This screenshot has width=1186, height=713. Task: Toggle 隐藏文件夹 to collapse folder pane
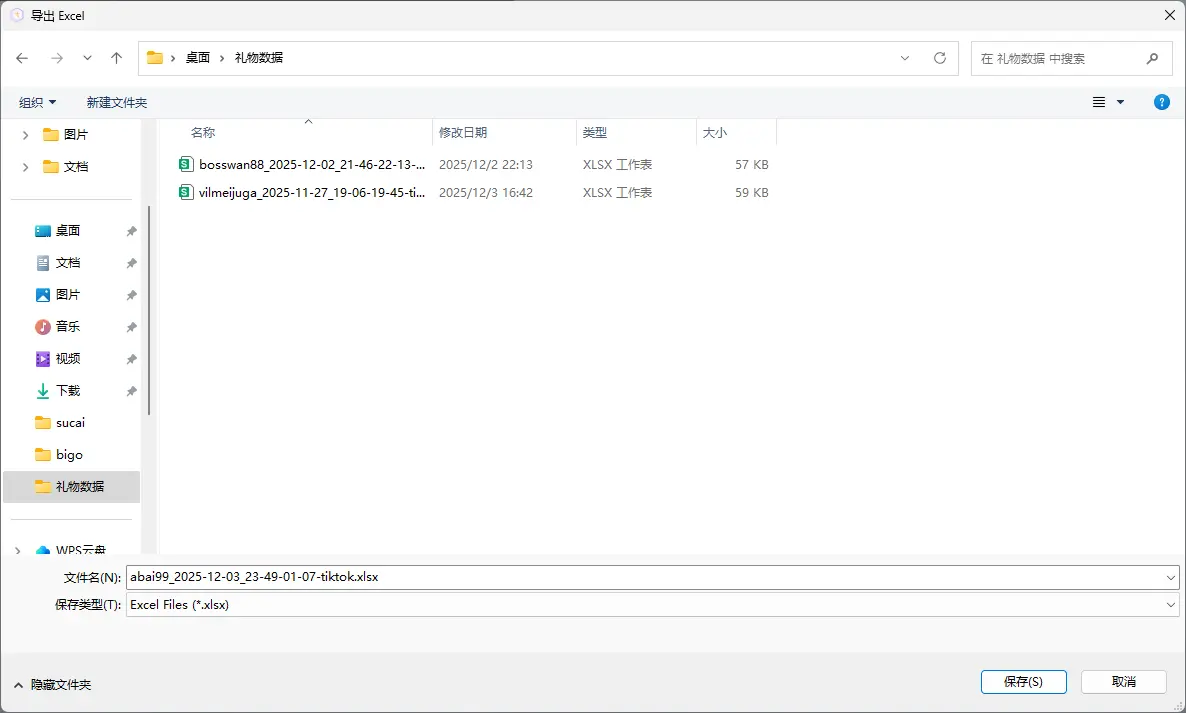(51, 684)
